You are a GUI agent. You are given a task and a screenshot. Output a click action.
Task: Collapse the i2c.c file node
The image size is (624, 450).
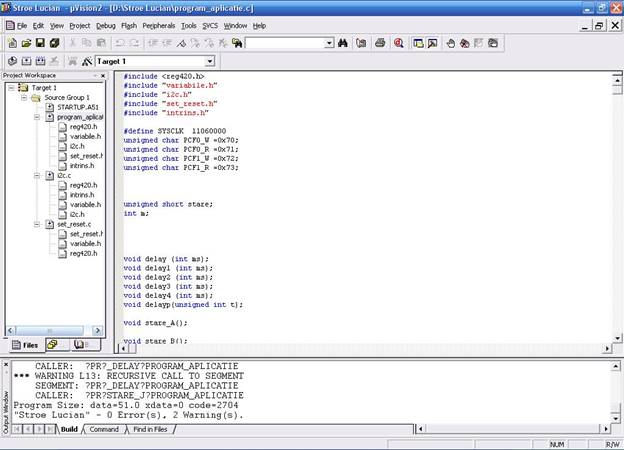[x=37, y=176]
